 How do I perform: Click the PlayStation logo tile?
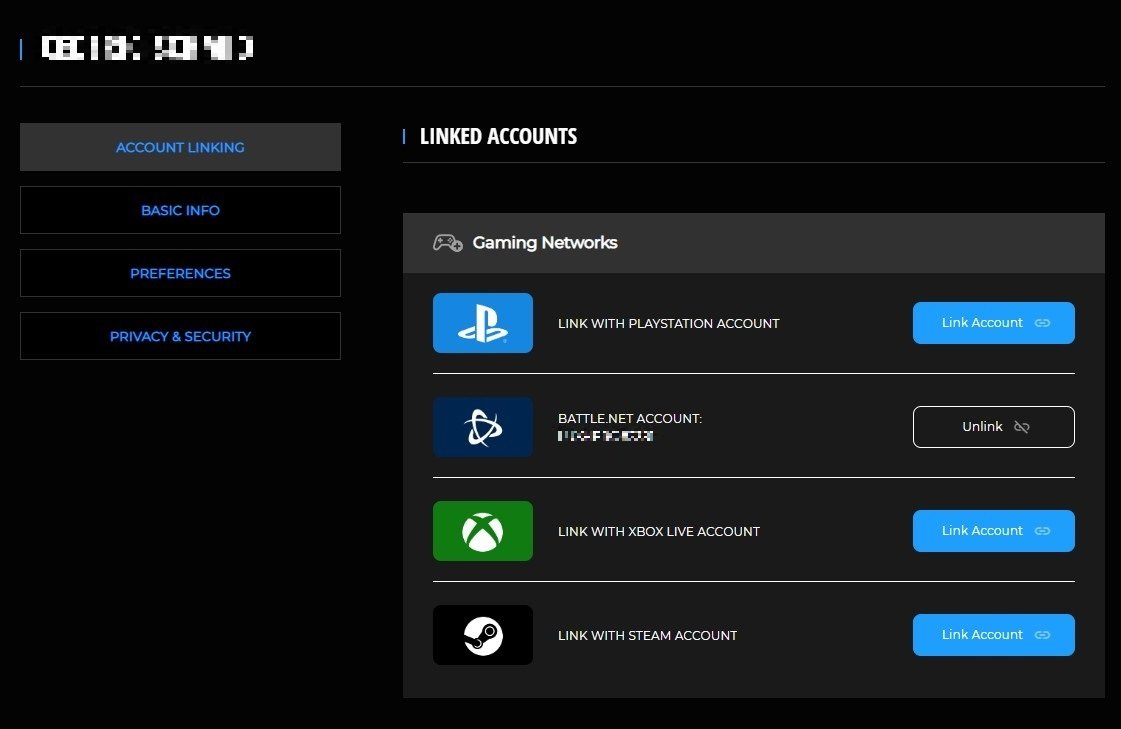pyautogui.click(x=483, y=323)
